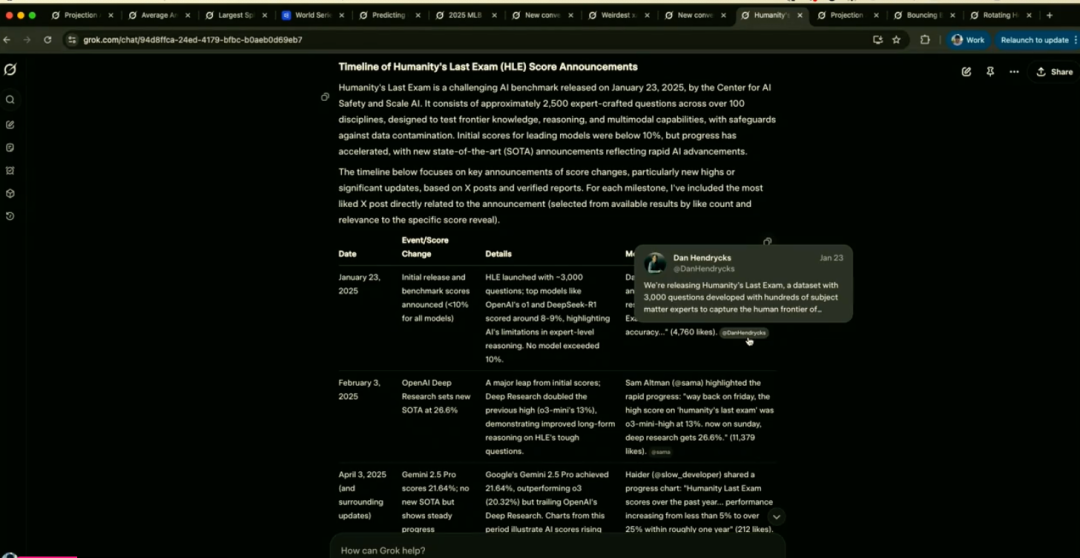The width and height of the screenshot is (1080, 558).
Task: Click Relaunch to update button
Action: pos(1034,40)
